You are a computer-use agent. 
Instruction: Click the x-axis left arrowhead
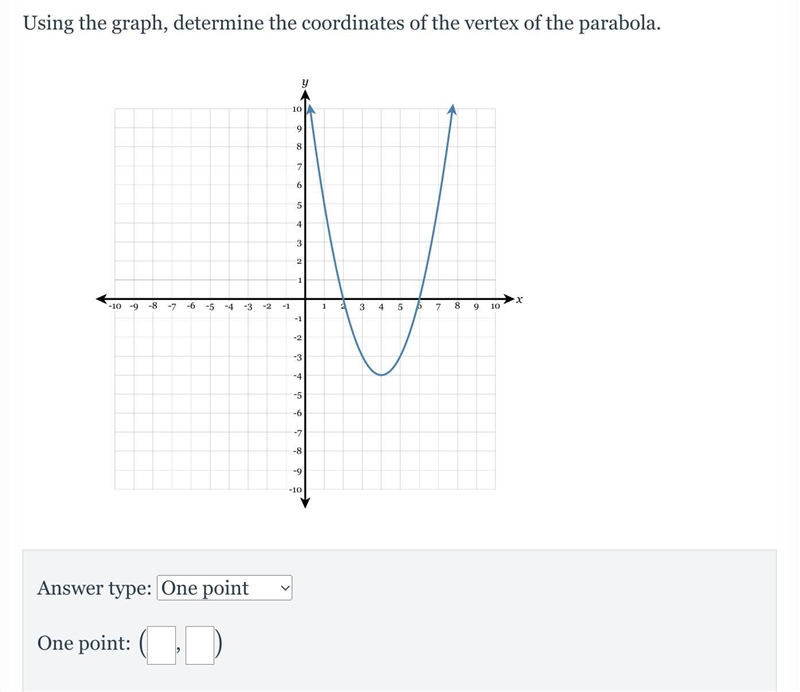[x=102, y=299]
